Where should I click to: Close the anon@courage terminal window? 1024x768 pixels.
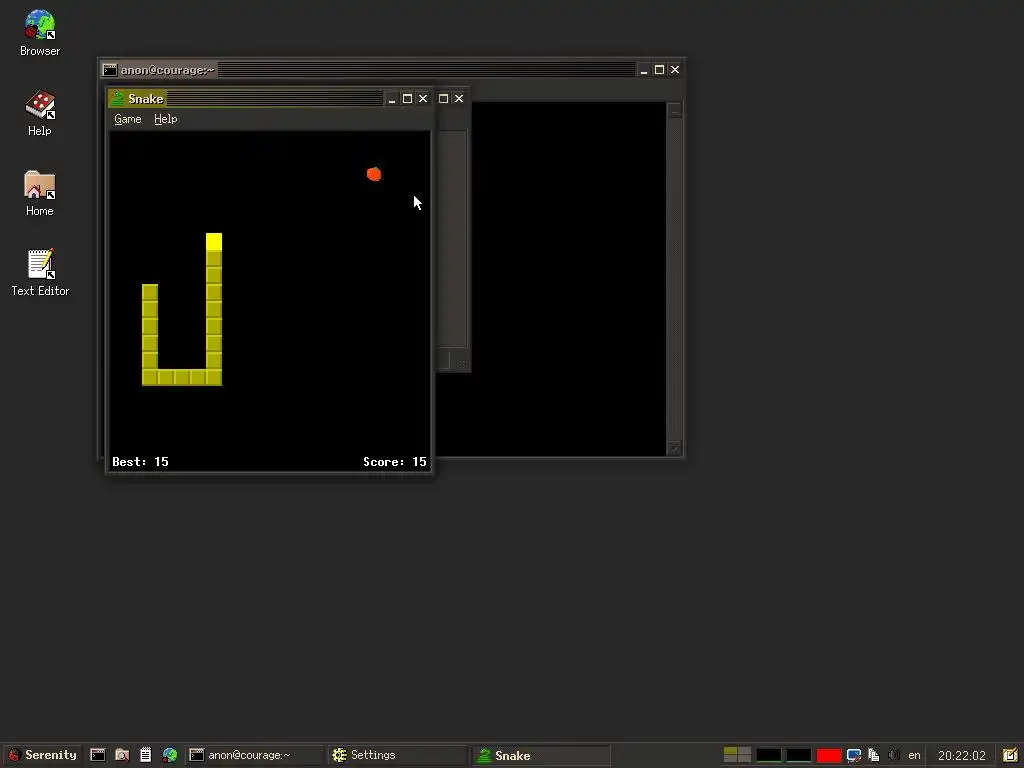pyautogui.click(x=675, y=70)
